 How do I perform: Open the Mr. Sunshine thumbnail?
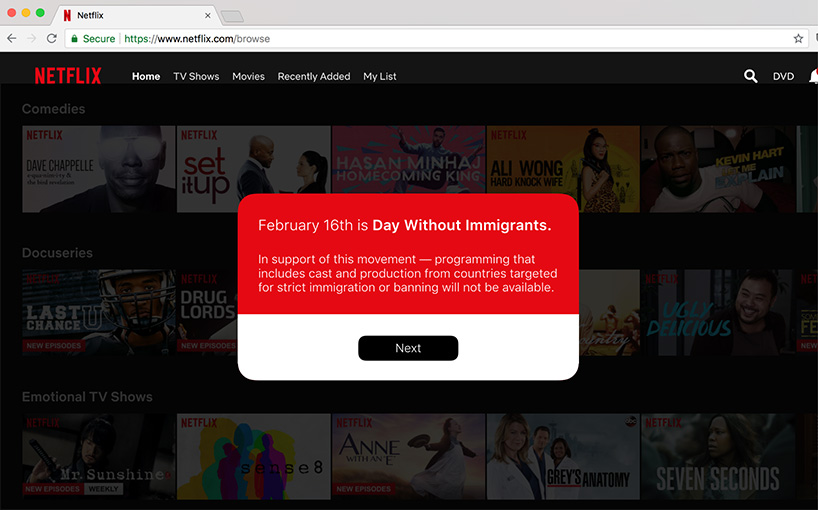pos(99,456)
